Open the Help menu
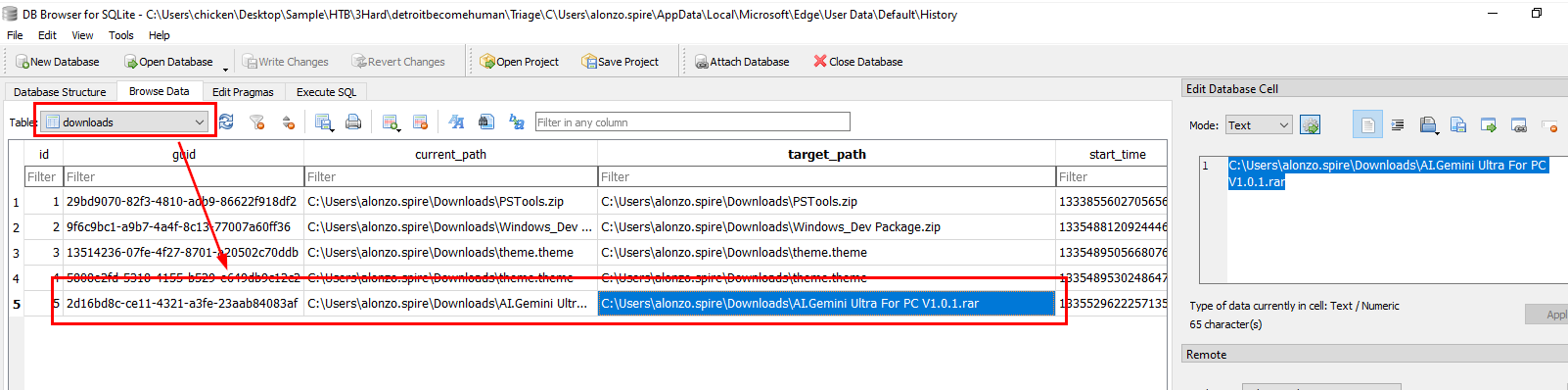This screenshot has width=1568, height=390. (x=160, y=35)
